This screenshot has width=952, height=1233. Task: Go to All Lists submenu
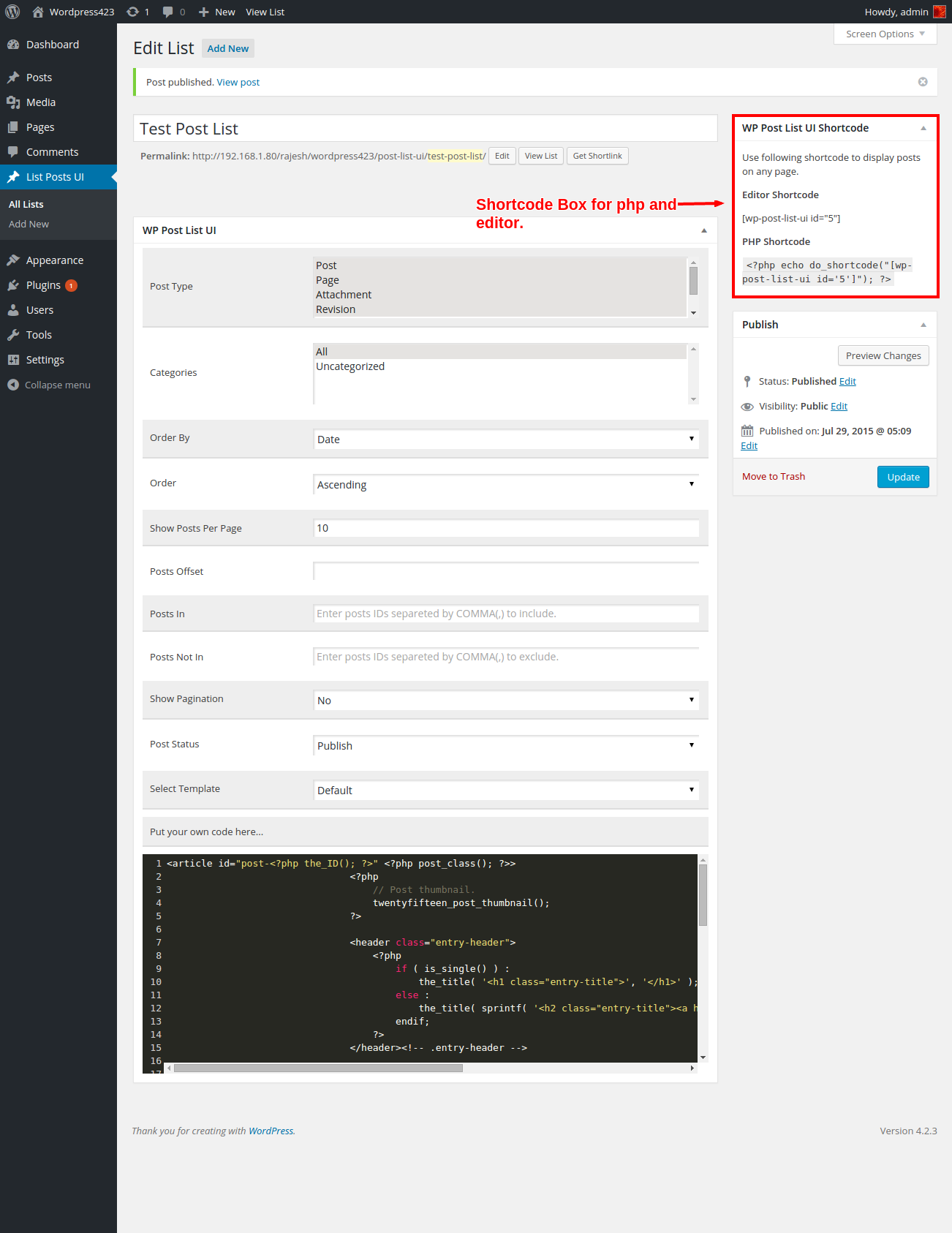pyautogui.click(x=26, y=204)
